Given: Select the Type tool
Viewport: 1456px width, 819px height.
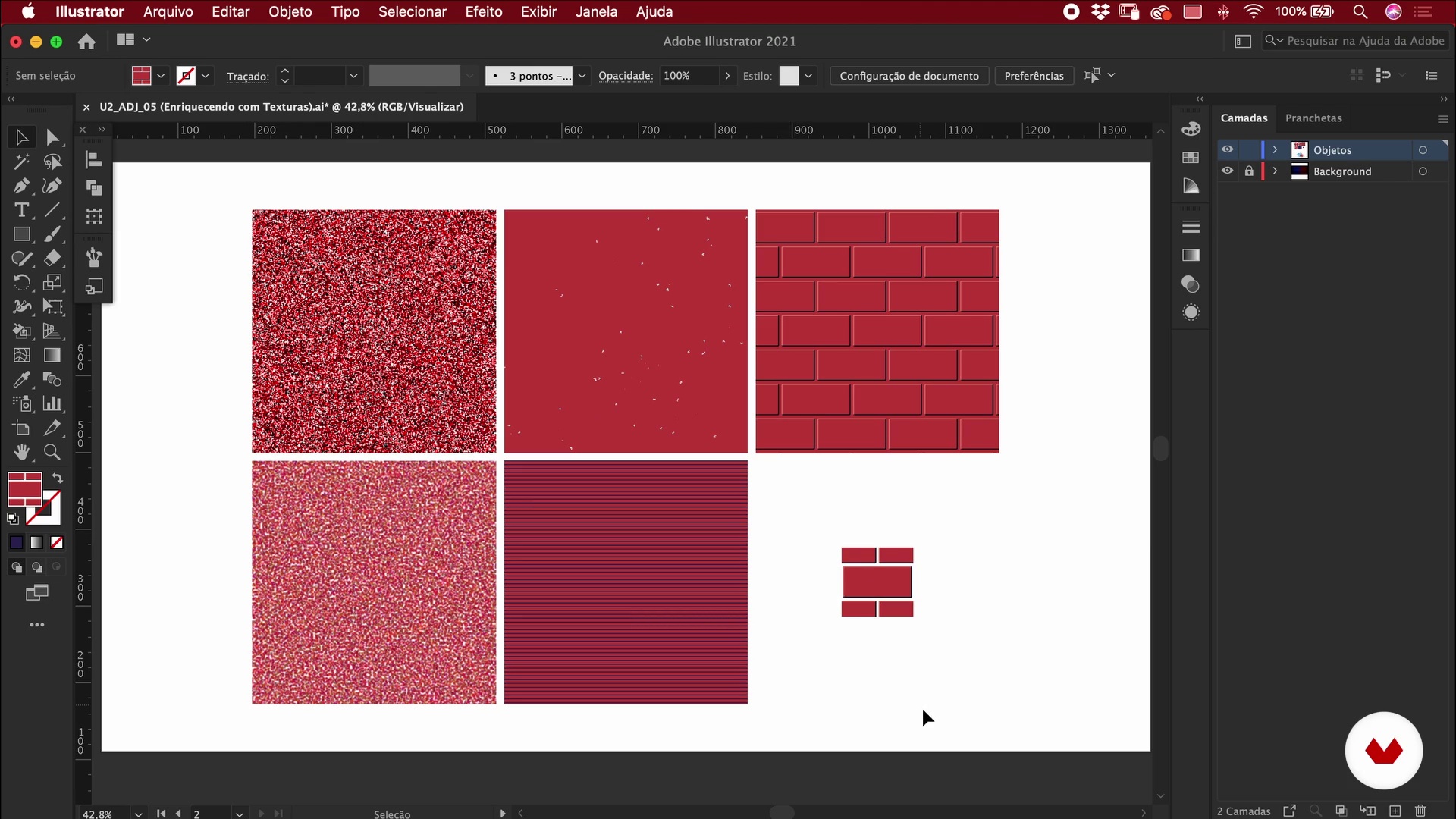Looking at the screenshot, I should pos(21,210).
